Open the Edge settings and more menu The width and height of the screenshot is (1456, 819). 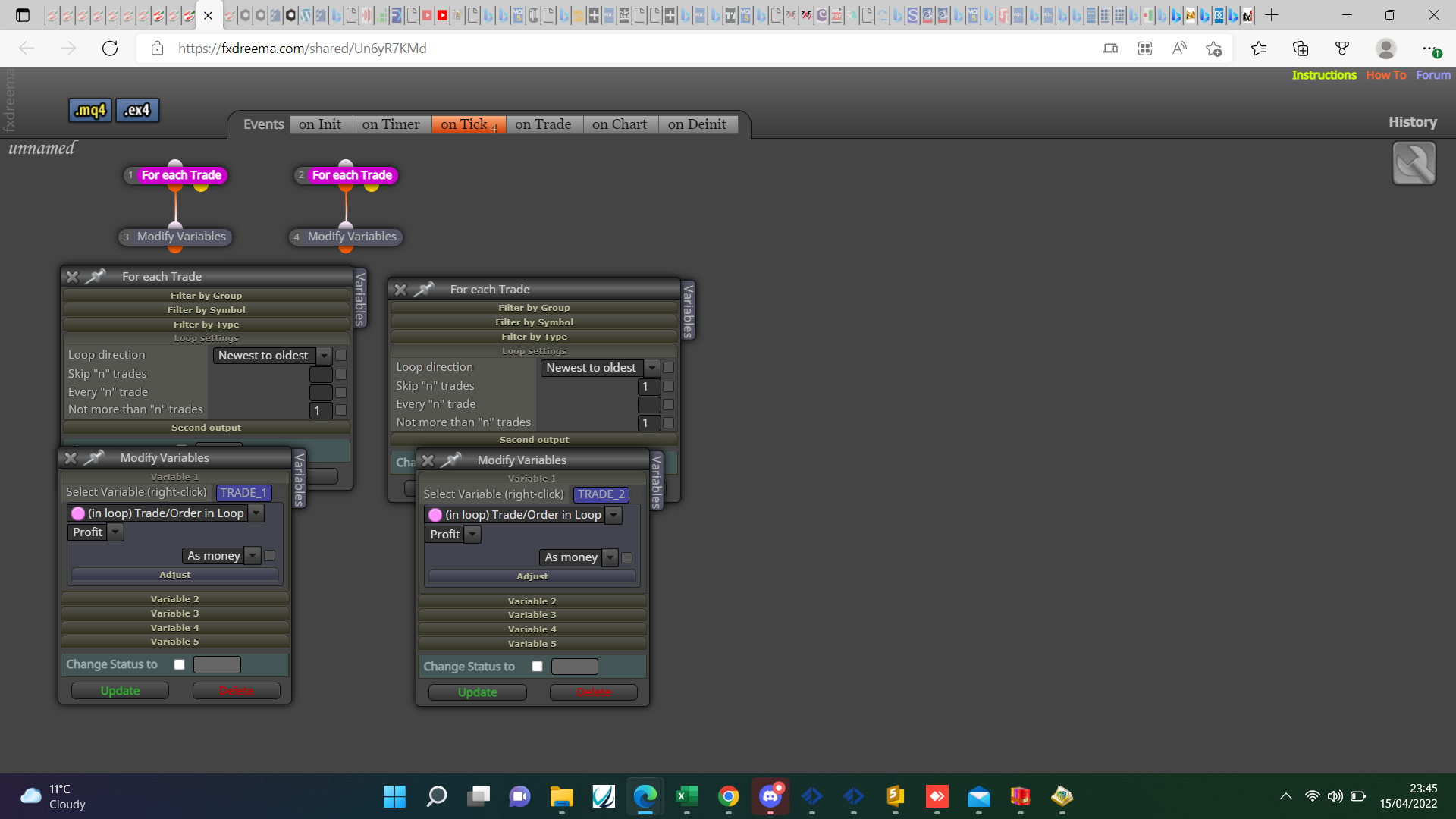(1429, 49)
